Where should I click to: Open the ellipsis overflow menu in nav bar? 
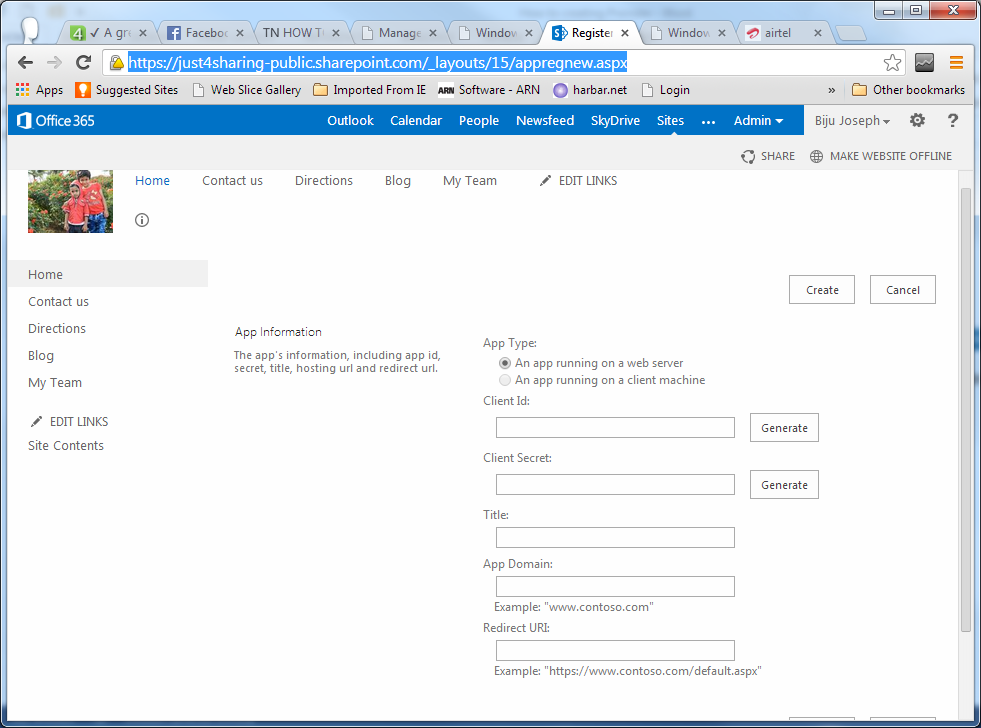tap(709, 121)
